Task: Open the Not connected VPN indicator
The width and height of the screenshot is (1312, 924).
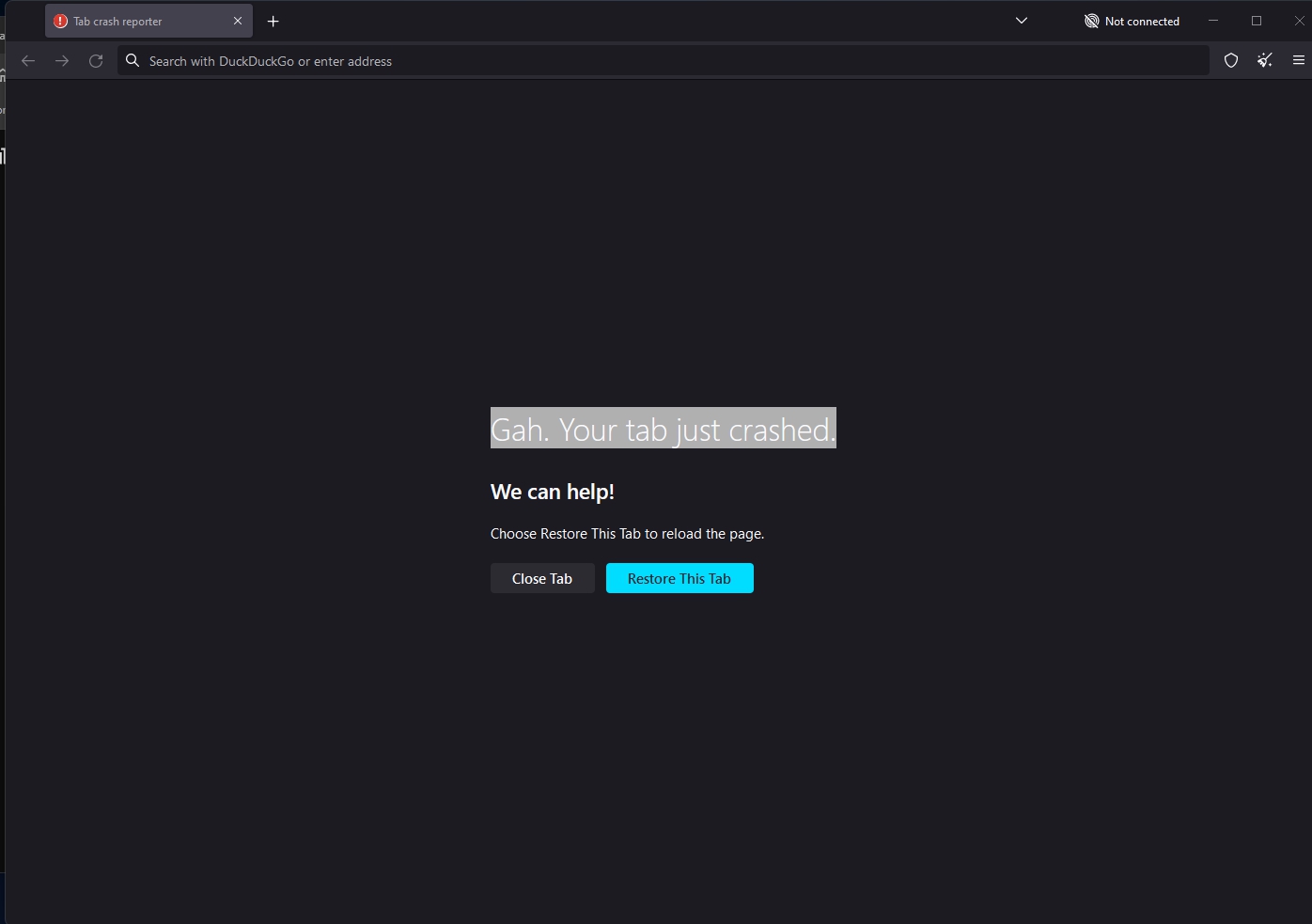Action: (1132, 21)
